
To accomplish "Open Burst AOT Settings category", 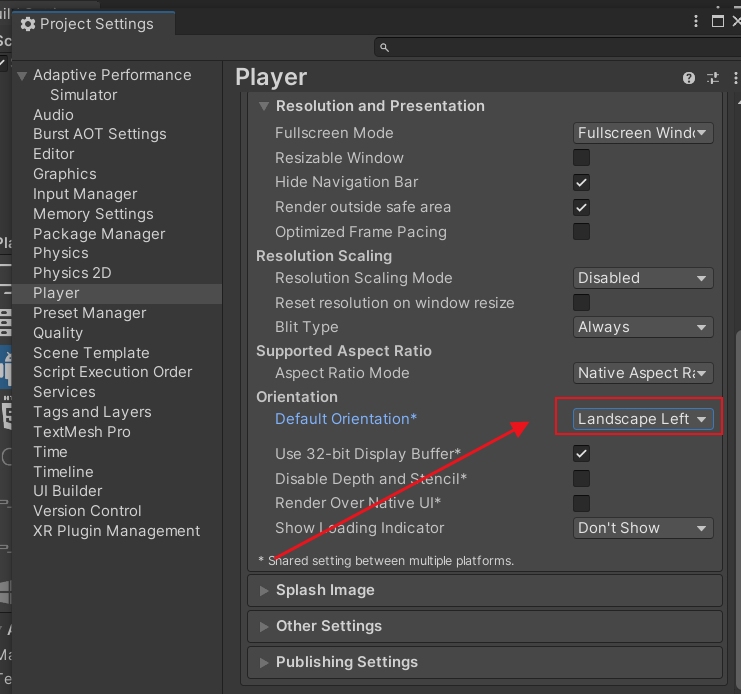I will click(100, 134).
